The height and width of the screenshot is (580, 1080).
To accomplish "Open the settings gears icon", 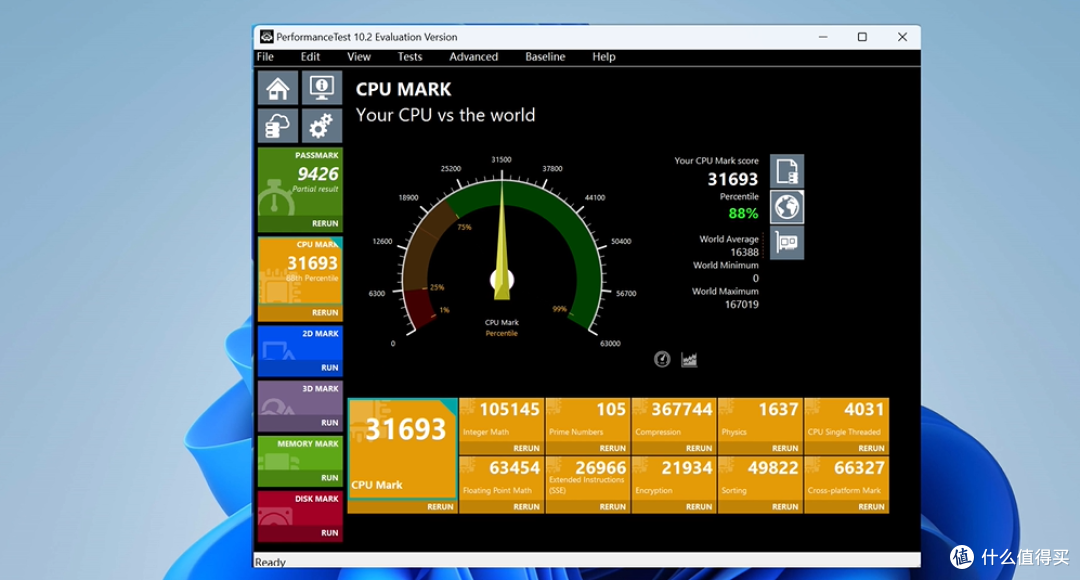I will click(x=322, y=126).
